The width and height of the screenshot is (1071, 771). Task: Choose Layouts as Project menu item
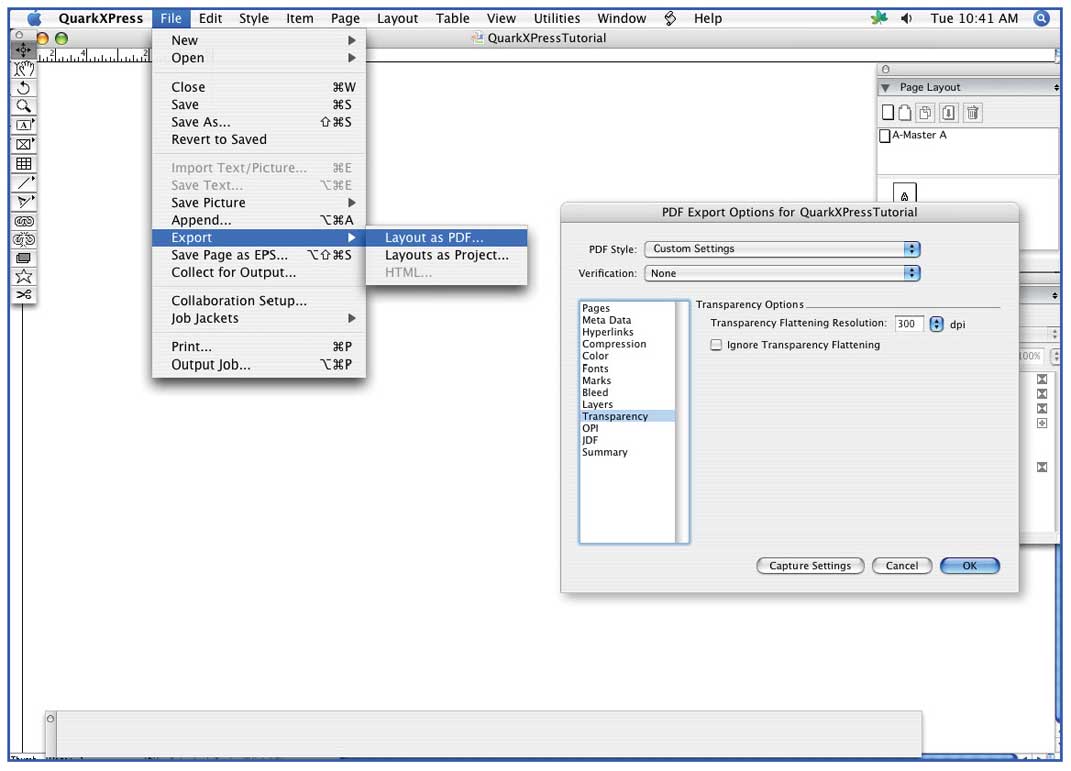point(447,255)
